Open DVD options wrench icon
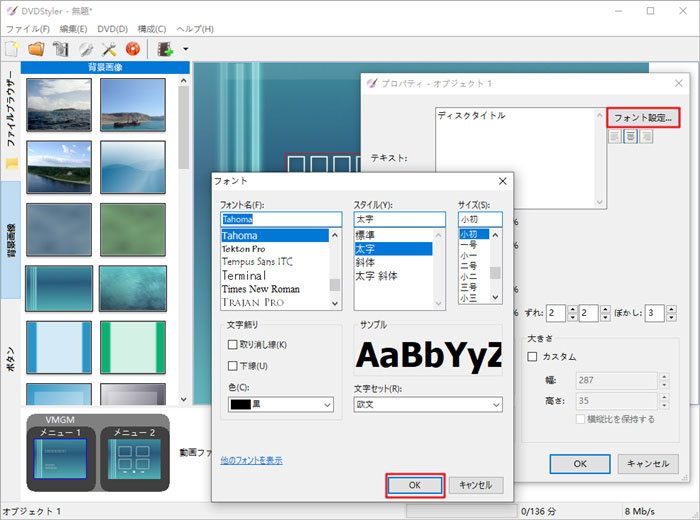 pyautogui.click(x=85, y=49)
